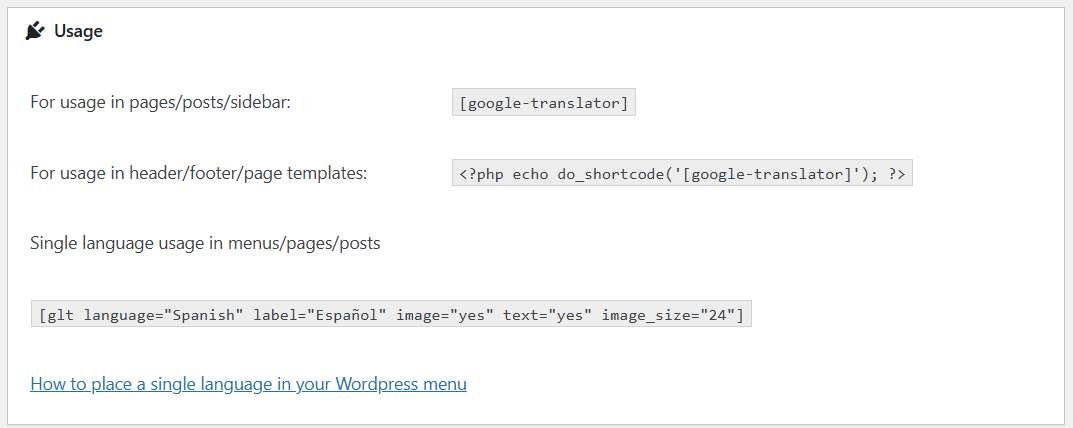The height and width of the screenshot is (428, 1073).
Task: Click the closing ?> tag in the PHP snippet
Action: click(x=896, y=174)
